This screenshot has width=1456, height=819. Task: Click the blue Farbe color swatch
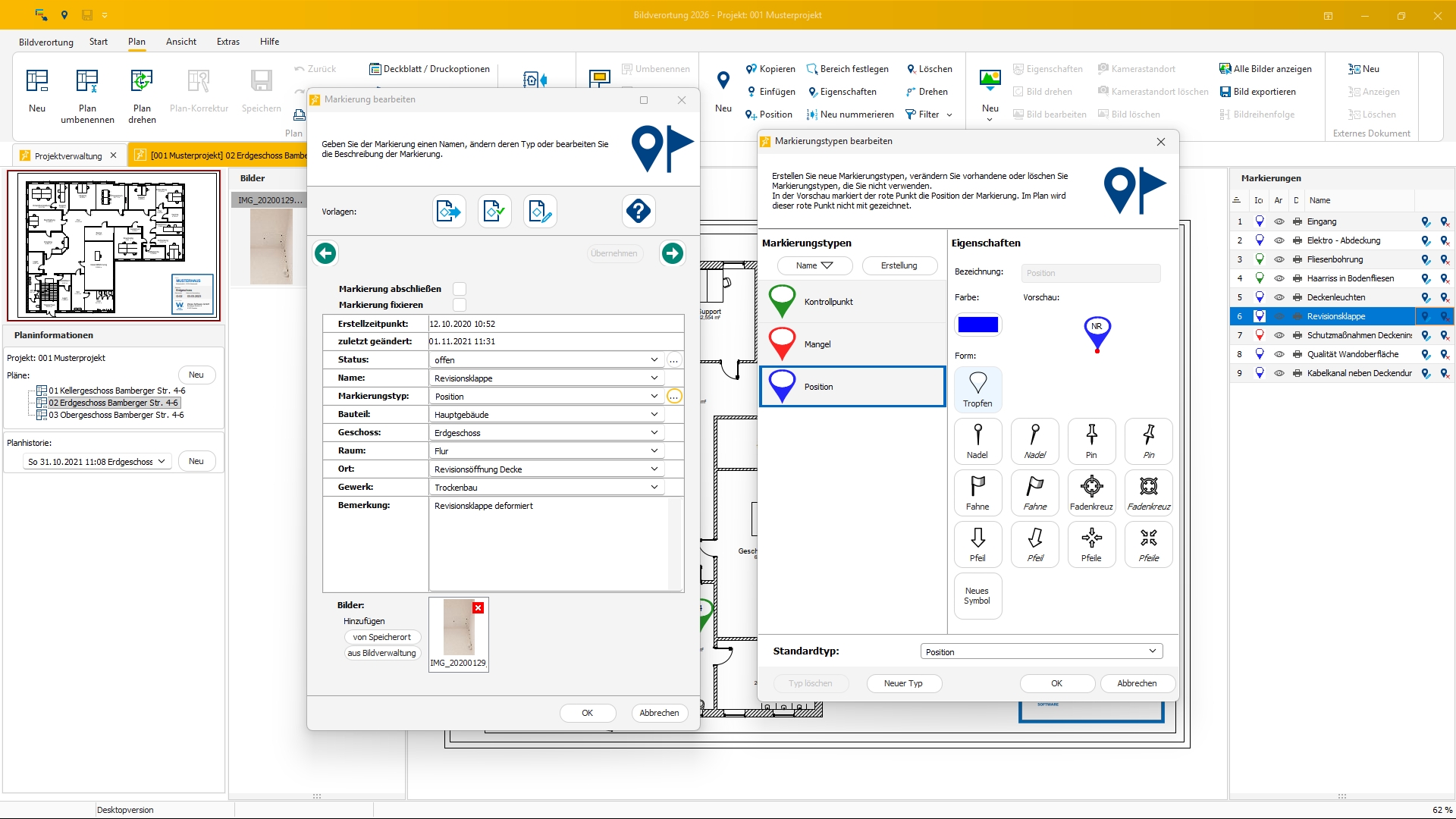[x=977, y=325]
